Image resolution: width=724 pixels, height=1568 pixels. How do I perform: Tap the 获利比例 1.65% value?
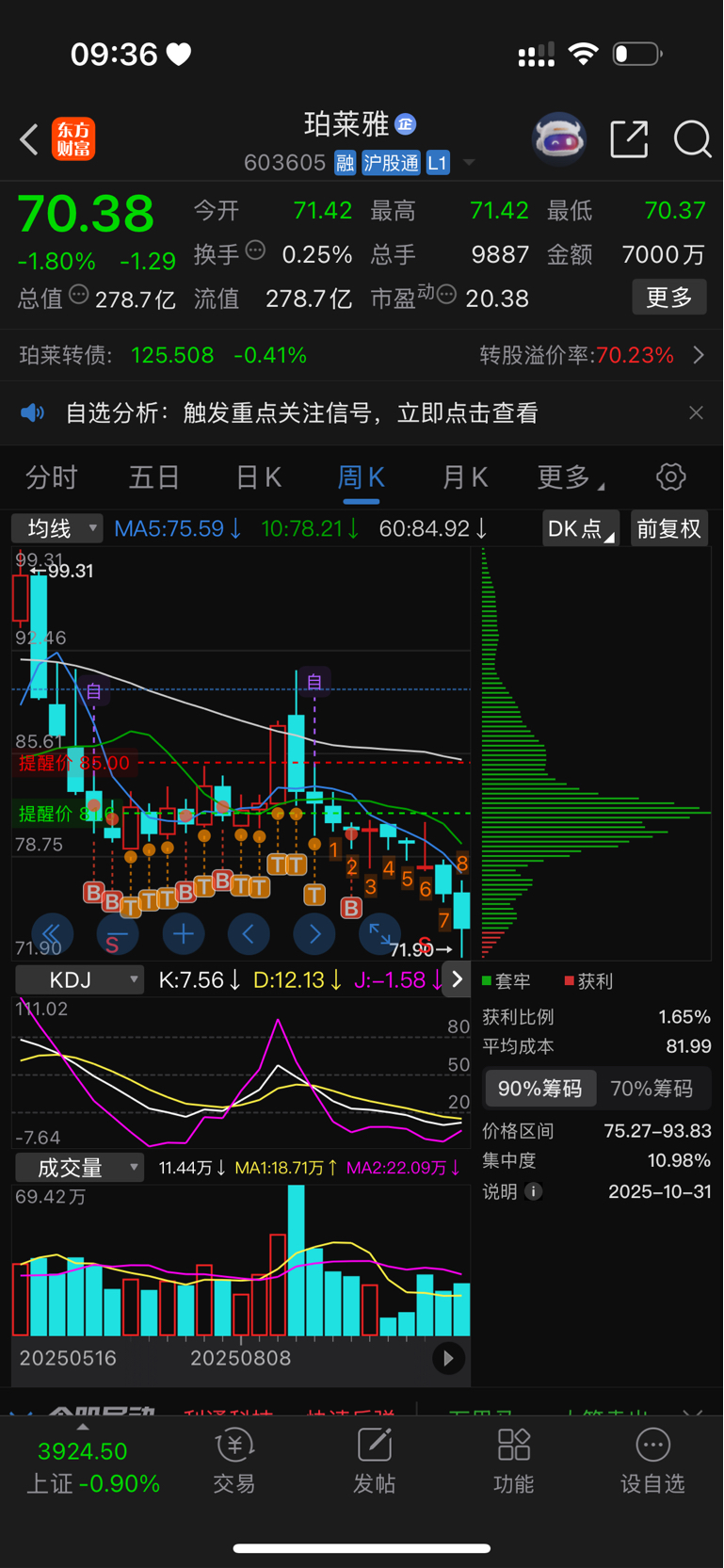click(684, 1017)
